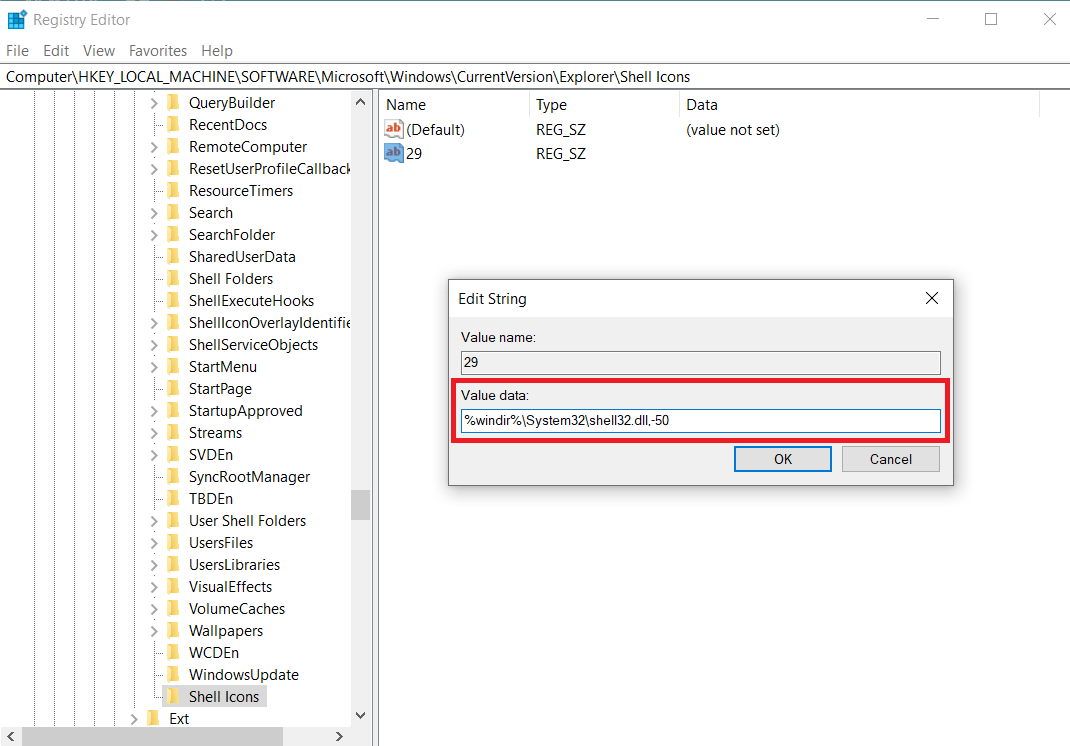Click the StartMenu folder icon
The height and width of the screenshot is (746, 1070).
pyautogui.click(x=173, y=367)
